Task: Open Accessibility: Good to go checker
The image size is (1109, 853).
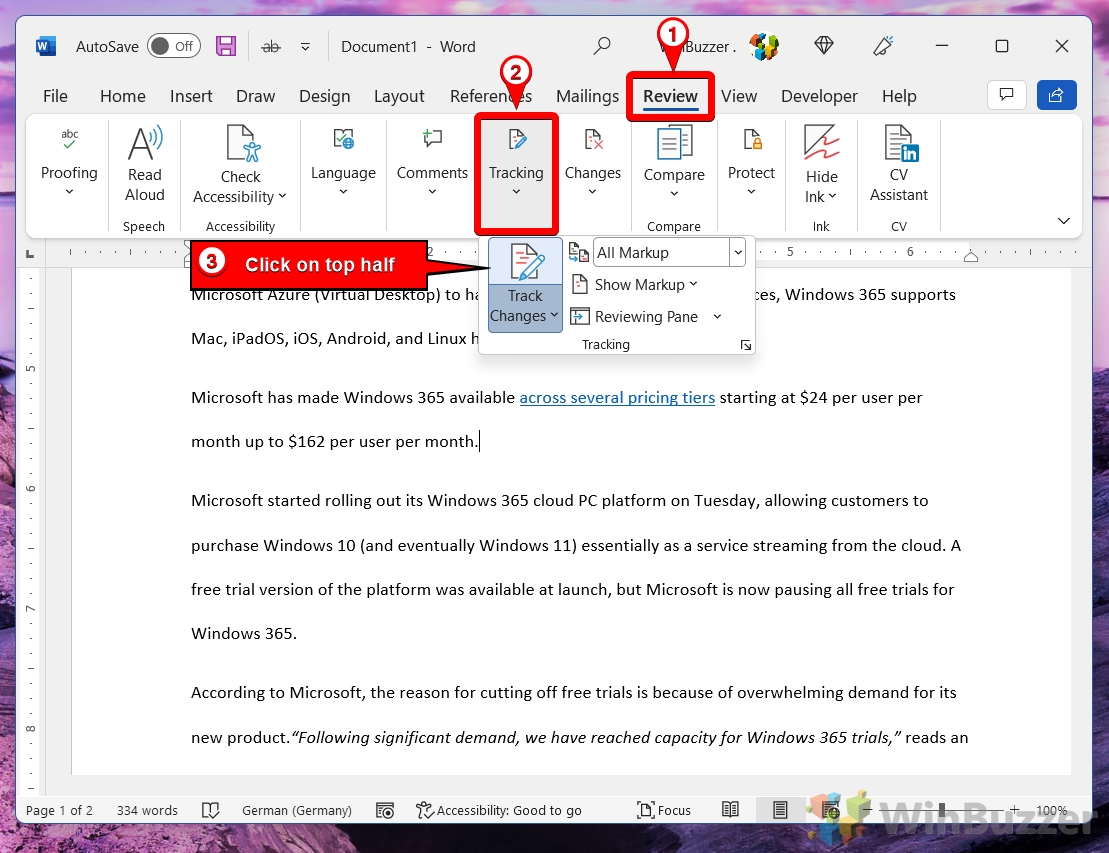Action: click(x=499, y=811)
